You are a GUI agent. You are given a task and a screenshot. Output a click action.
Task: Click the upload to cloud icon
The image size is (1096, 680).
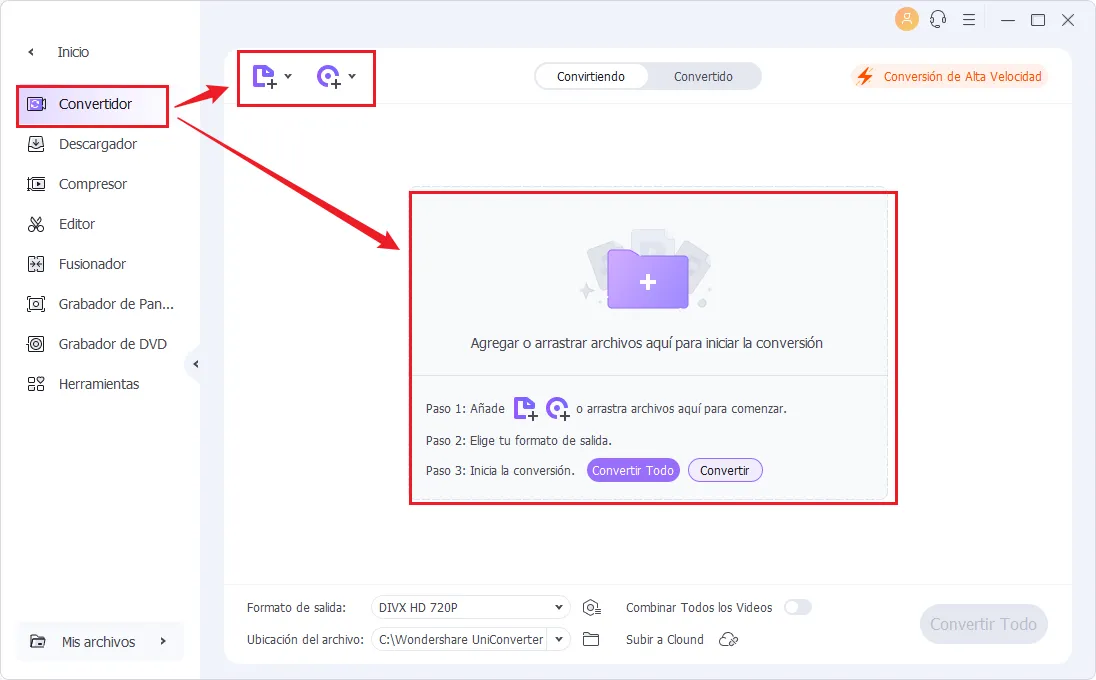(x=729, y=640)
